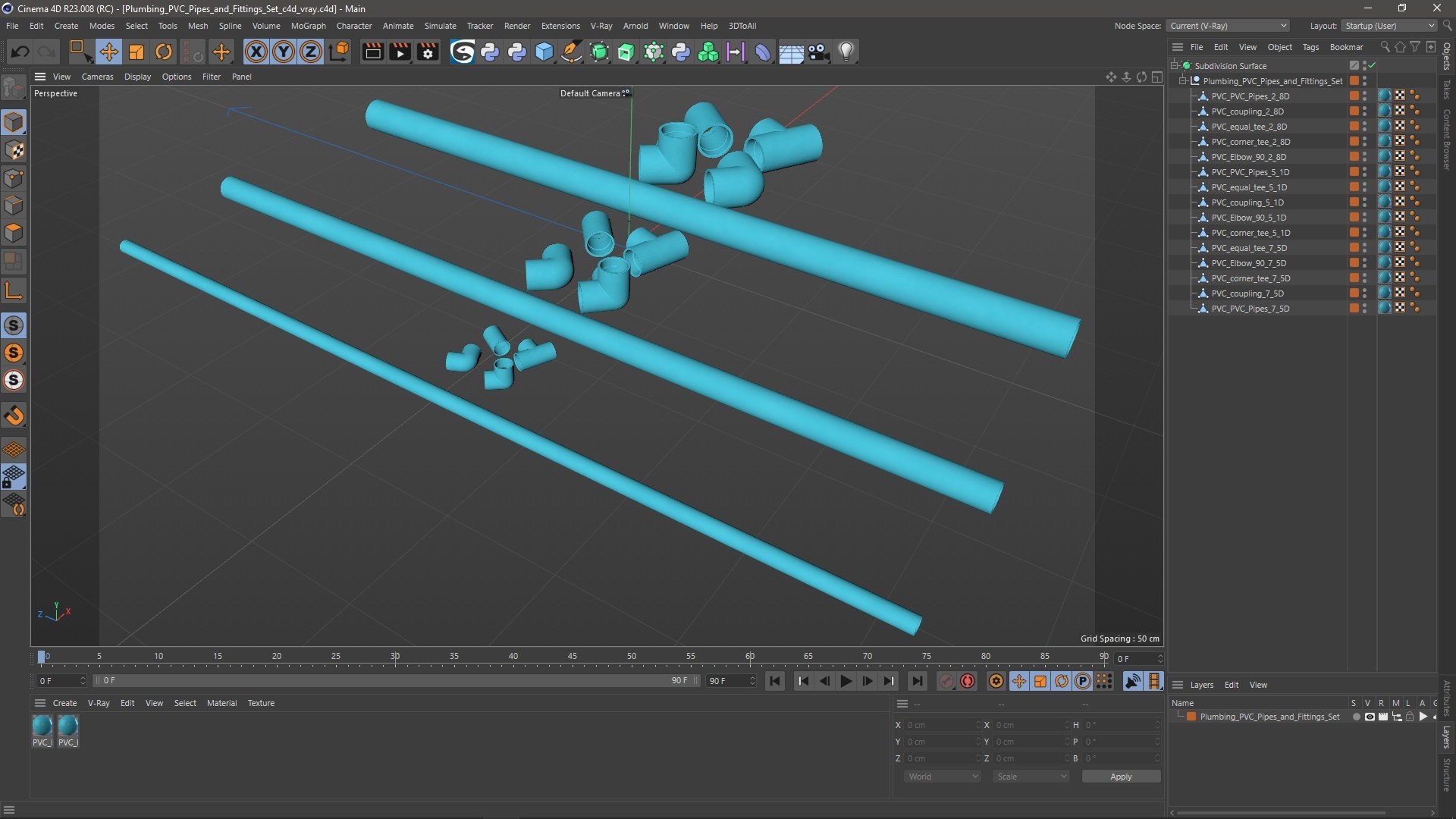Viewport: 1456px width, 819px height.
Task: Toggle layer visibility eye for Plumbing set
Action: point(1370,717)
